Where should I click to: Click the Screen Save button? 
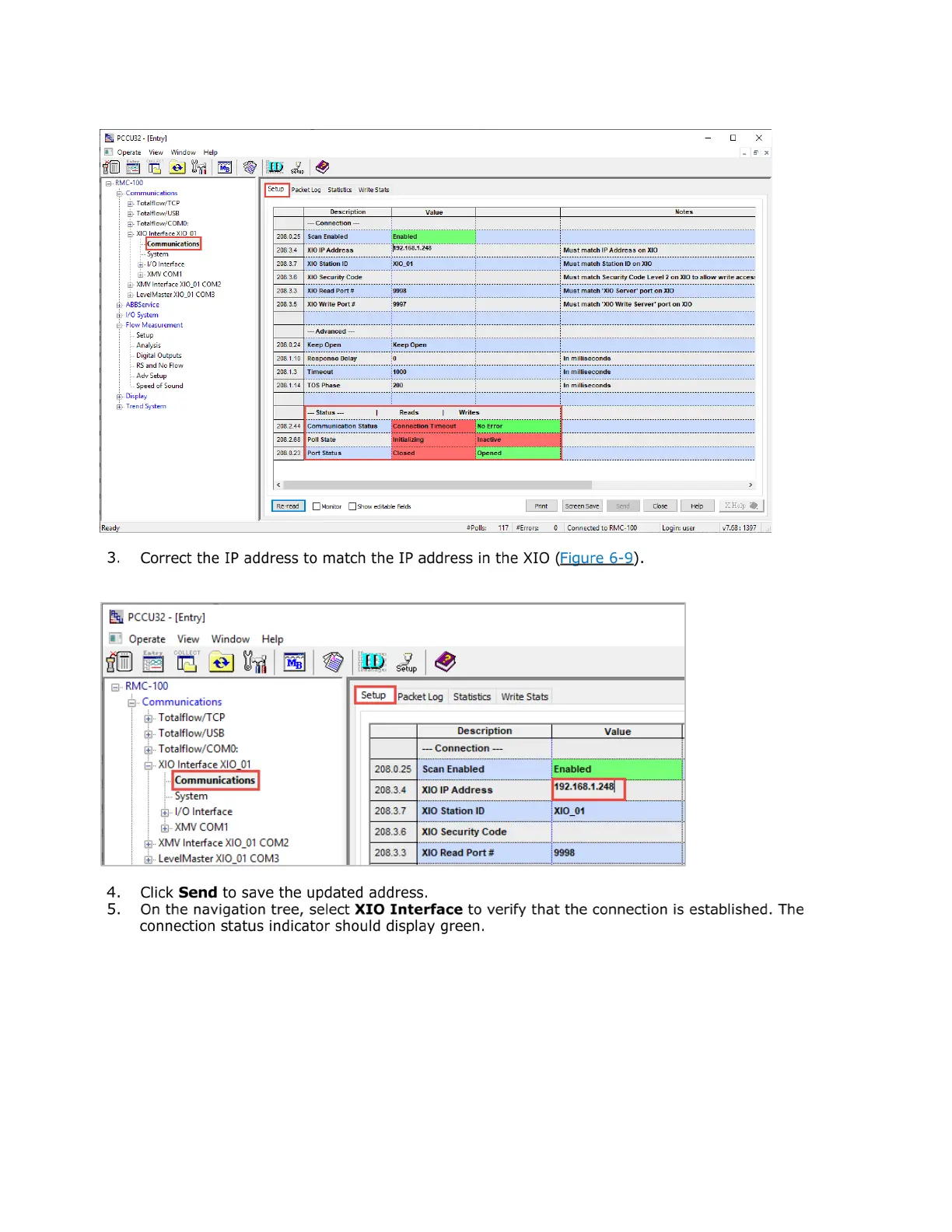tap(582, 506)
